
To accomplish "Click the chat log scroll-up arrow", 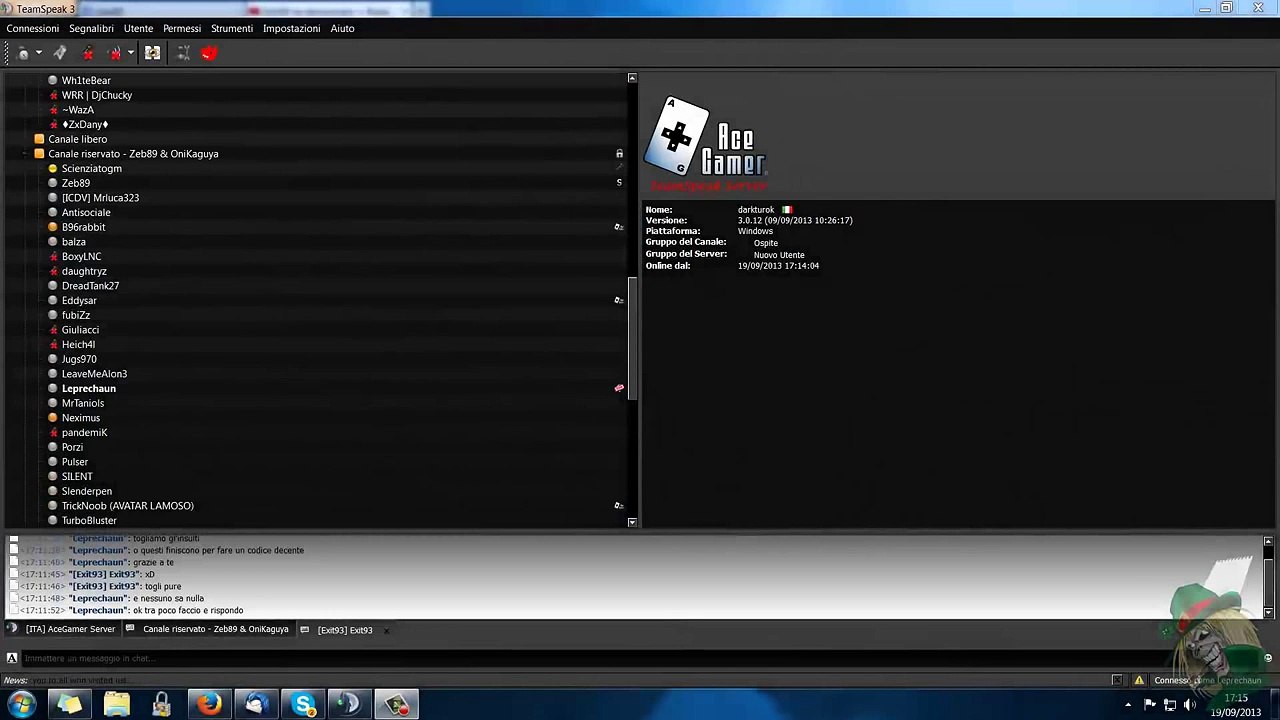I will tap(1268, 542).
